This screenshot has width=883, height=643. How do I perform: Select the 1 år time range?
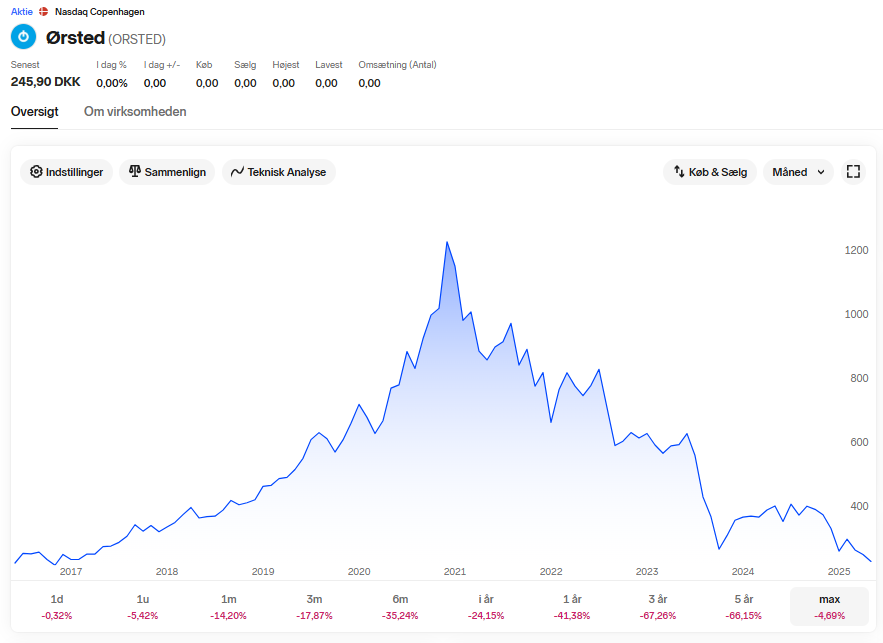click(x=572, y=606)
